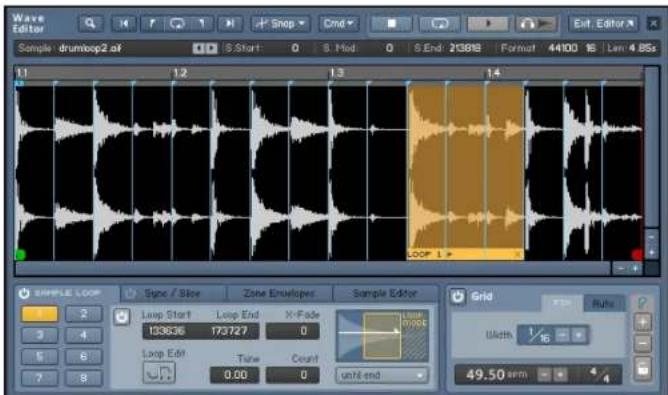This screenshot has width=668, height=395.
Task: Decrease grid width with minus button
Action: pyautogui.click(x=562, y=335)
